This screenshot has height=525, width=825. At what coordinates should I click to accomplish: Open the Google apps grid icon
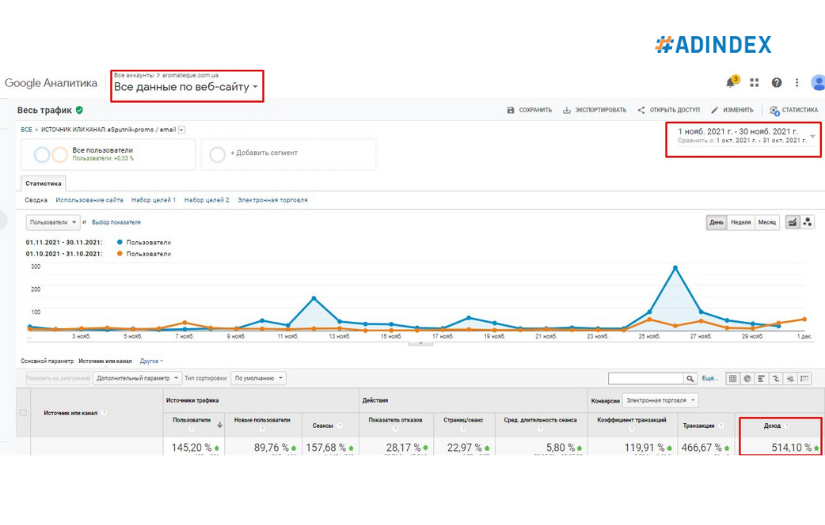coord(754,83)
